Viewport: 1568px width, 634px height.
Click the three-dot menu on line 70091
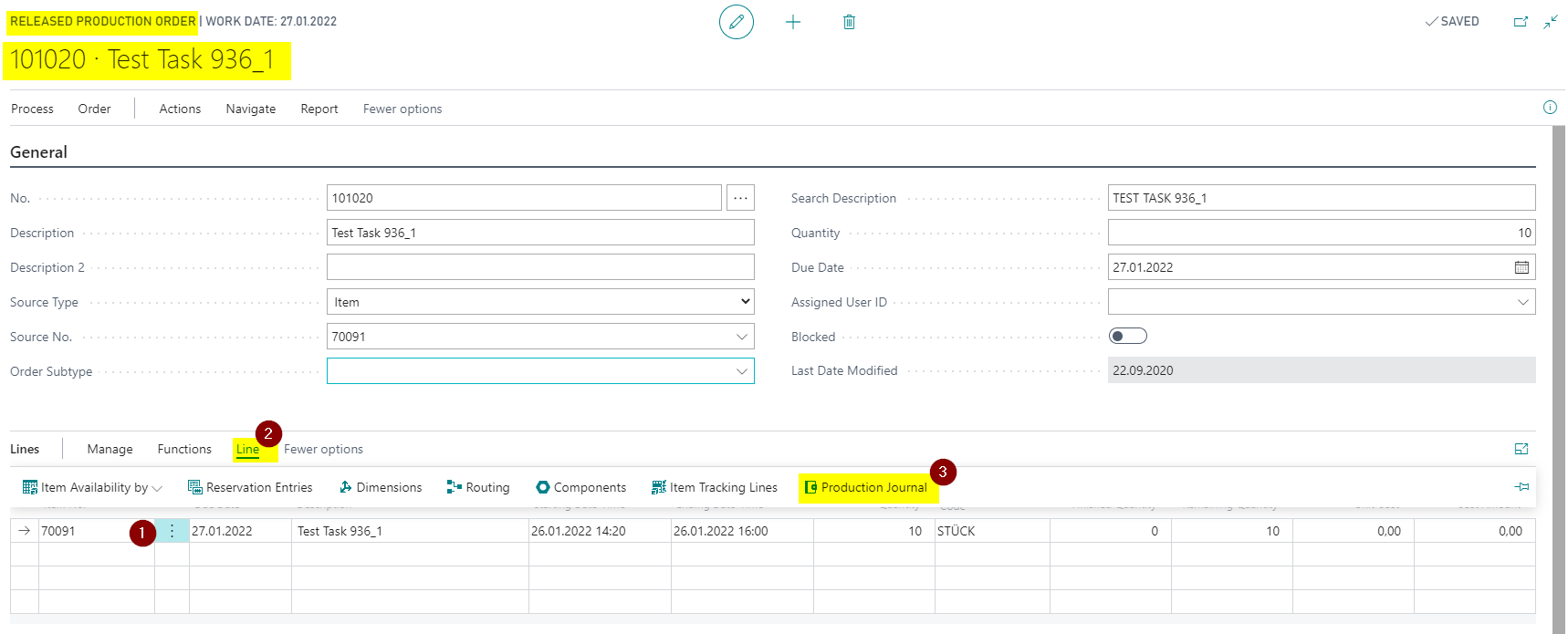tap(172, 531)
